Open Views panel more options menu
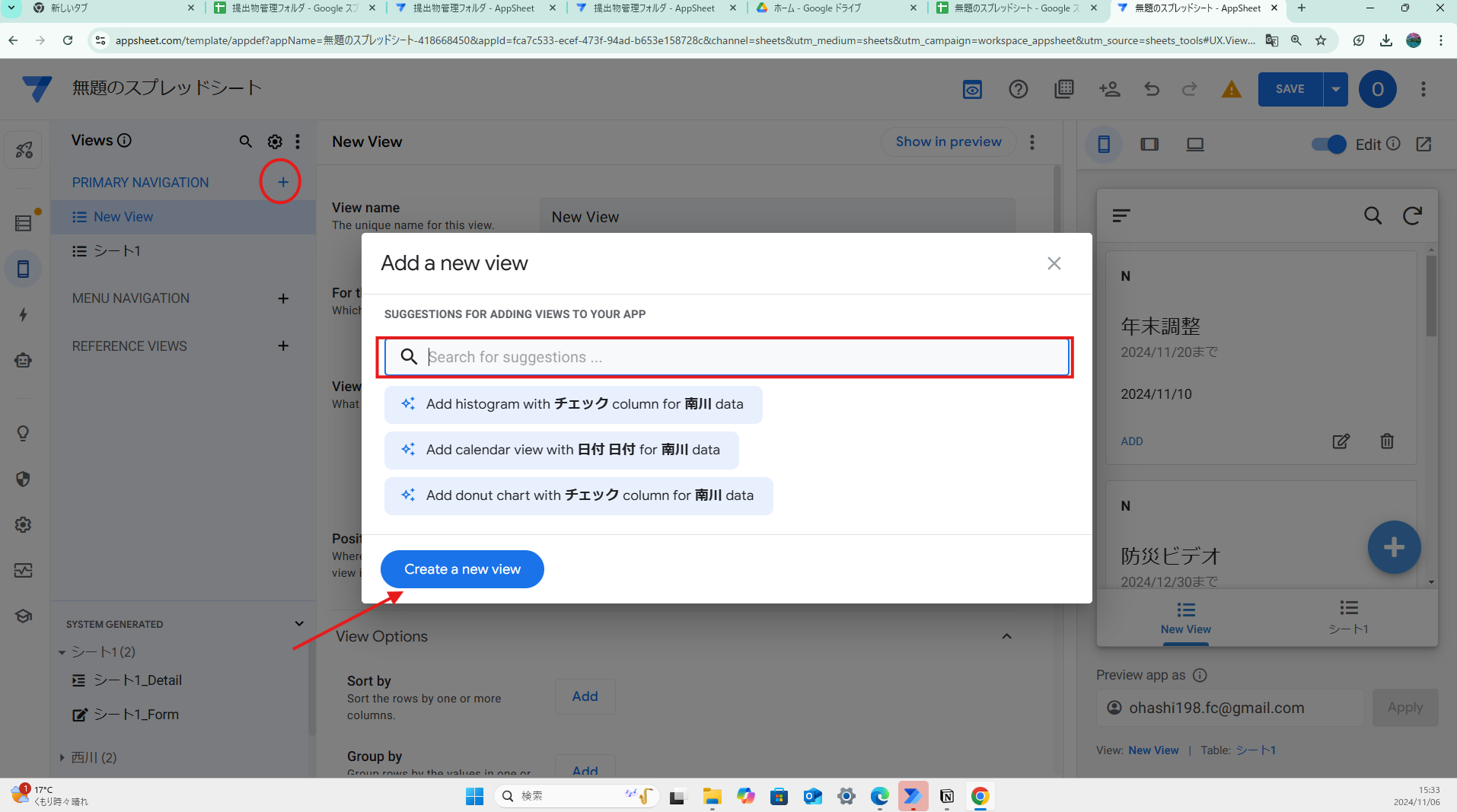 298,142
